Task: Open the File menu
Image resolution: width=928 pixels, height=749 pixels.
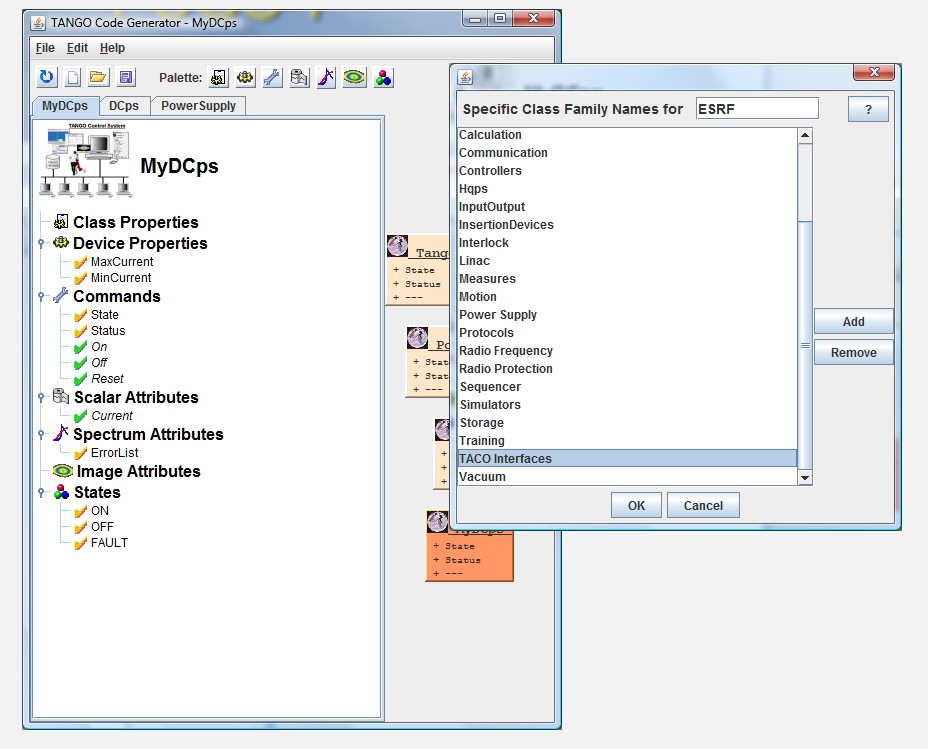Action: point(45,48)
